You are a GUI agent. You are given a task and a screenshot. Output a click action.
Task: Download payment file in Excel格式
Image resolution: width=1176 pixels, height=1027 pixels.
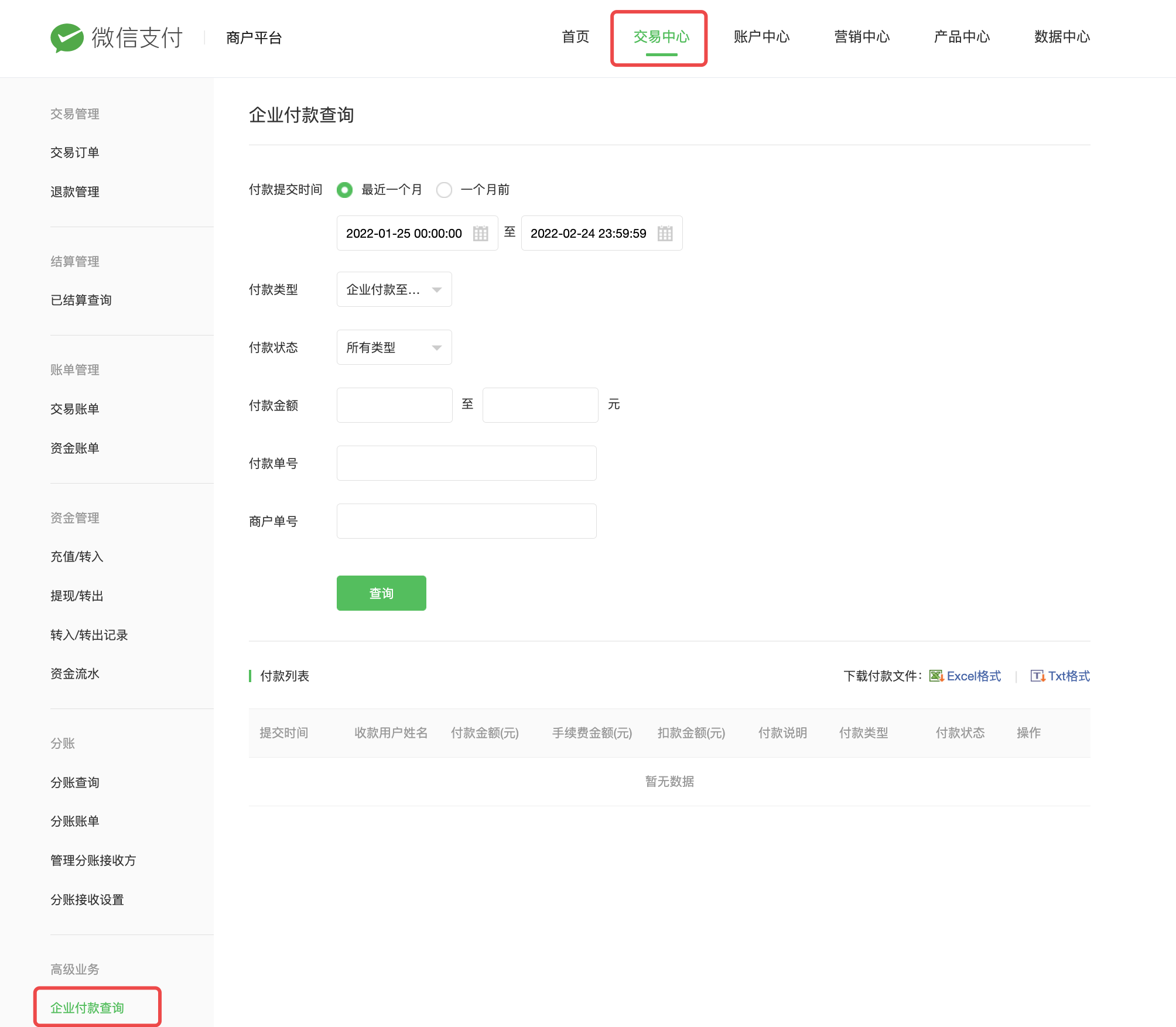click(973, 676)
